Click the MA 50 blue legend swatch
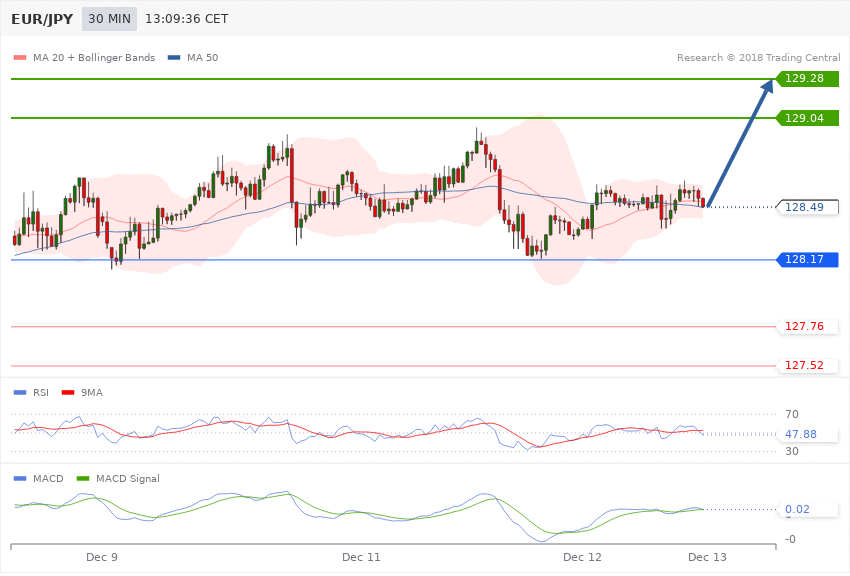 (x=174, y=57)
